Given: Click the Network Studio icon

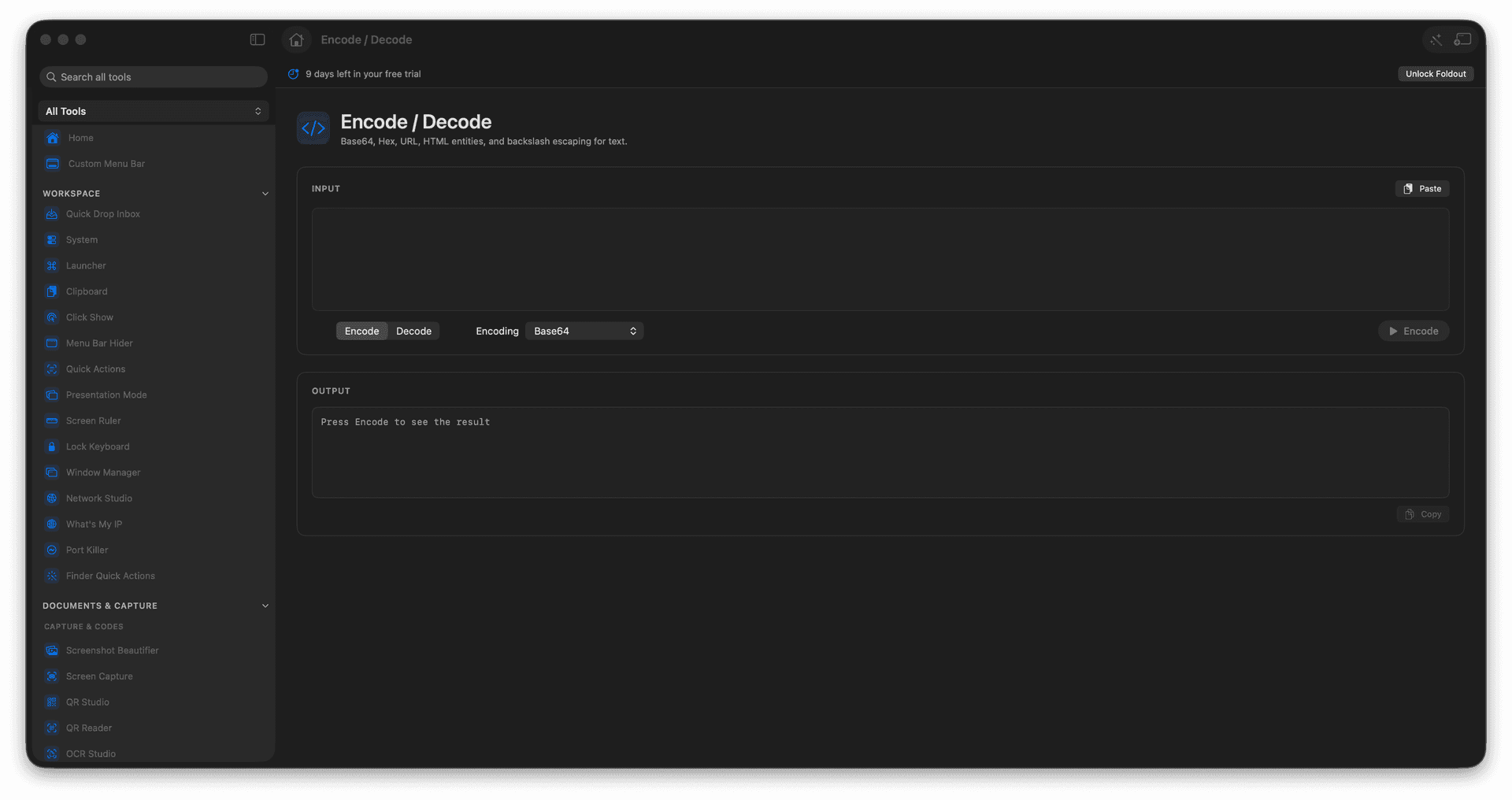Looking at the screenshot, I should point(52,498).
